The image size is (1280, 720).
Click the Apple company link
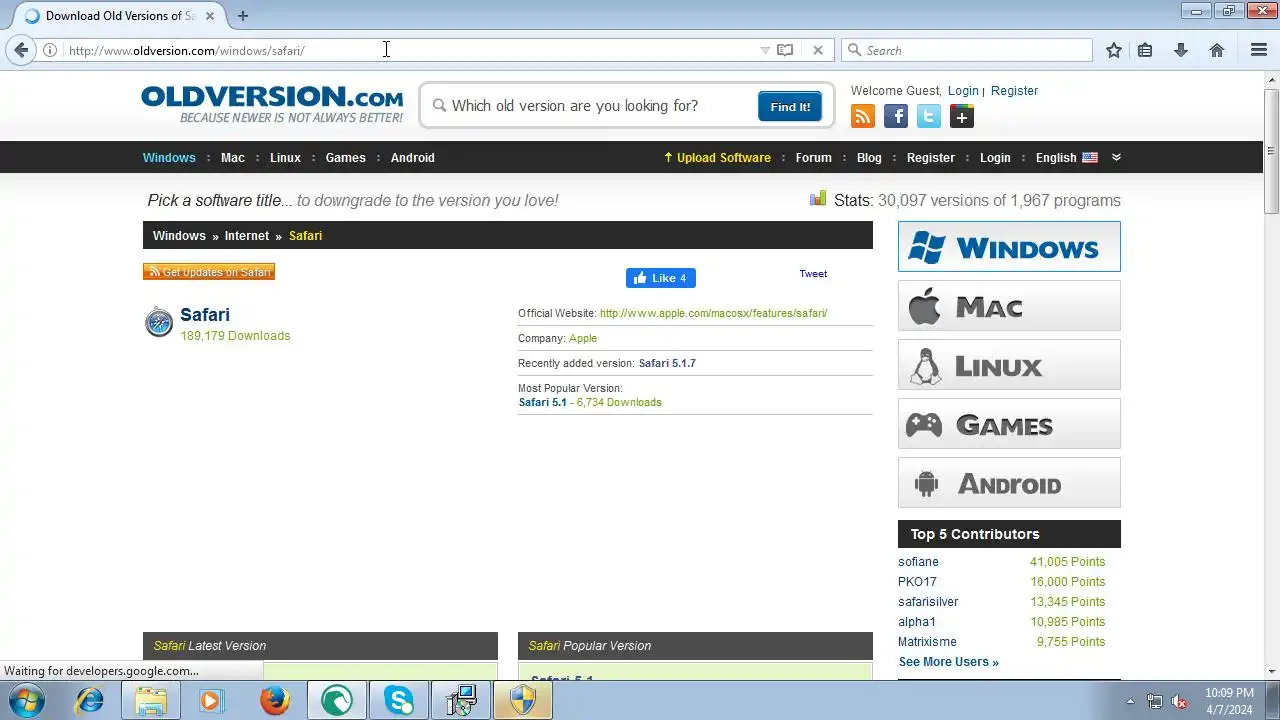(x=583, y=338)
